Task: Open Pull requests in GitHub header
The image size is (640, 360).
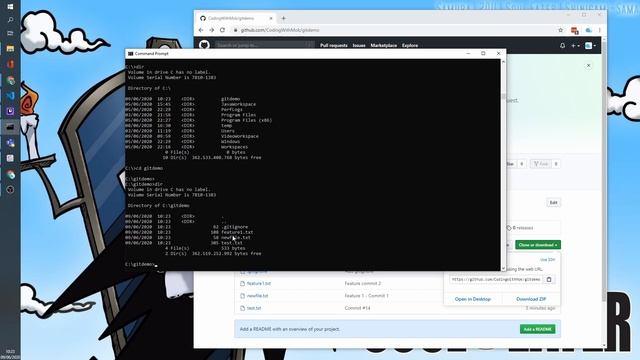Action: (333, 45)
